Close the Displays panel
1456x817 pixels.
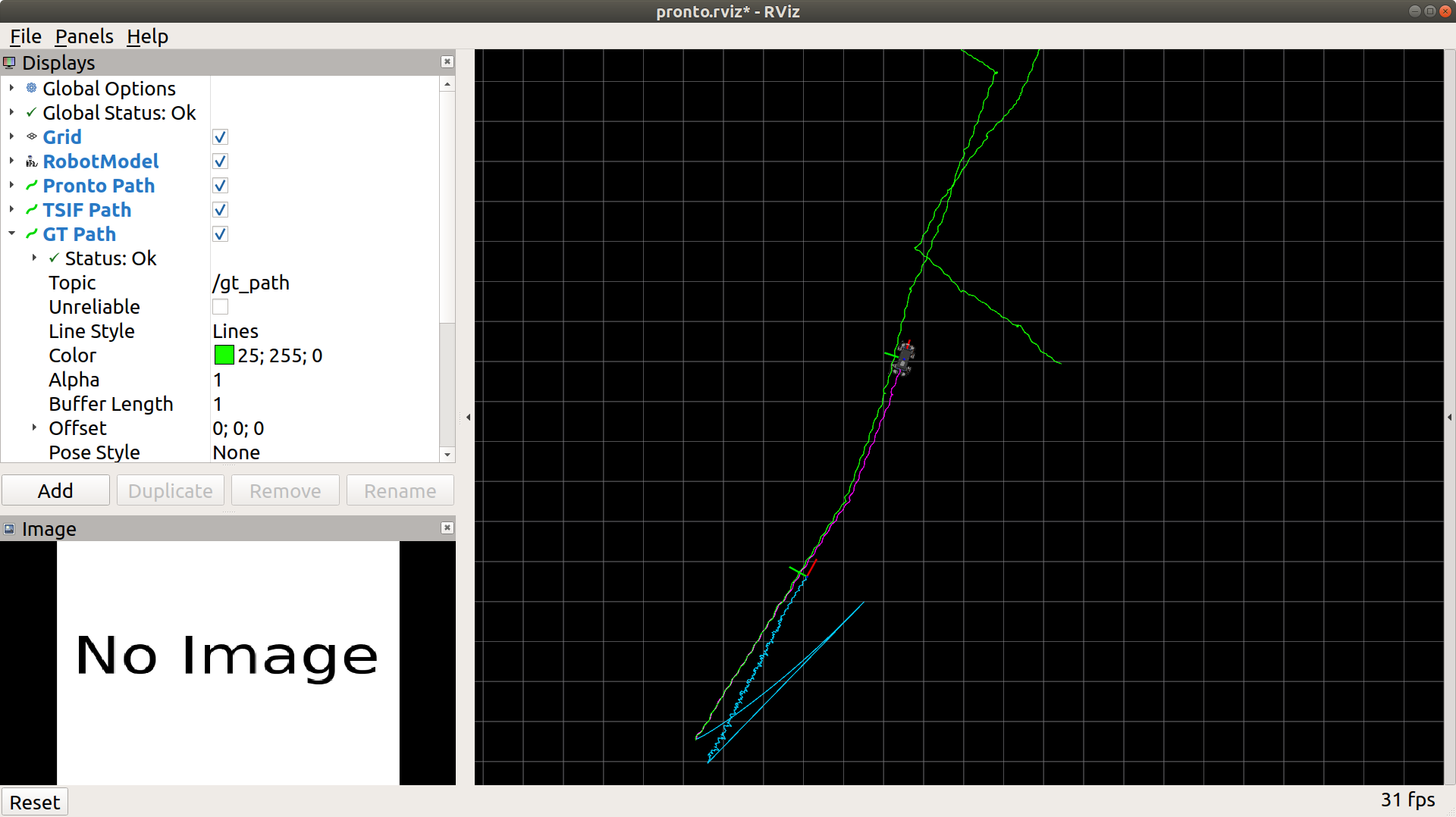pyautogui.click(x=447, y=62)
